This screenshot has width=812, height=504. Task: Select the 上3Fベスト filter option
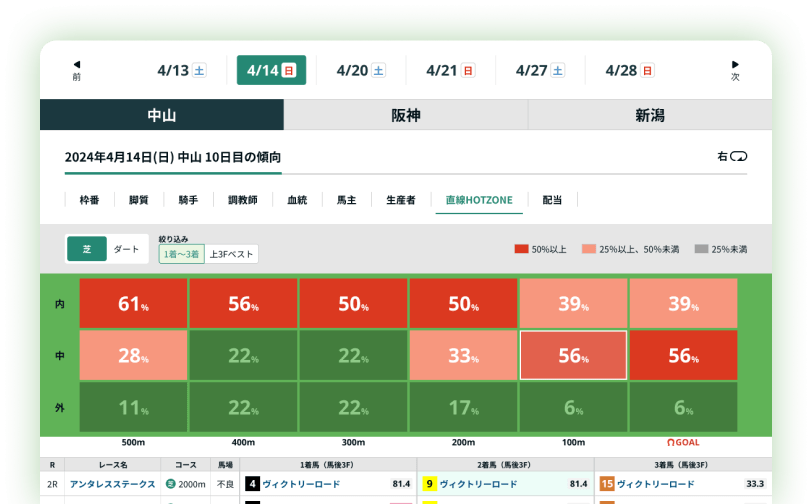click(231, 254)
